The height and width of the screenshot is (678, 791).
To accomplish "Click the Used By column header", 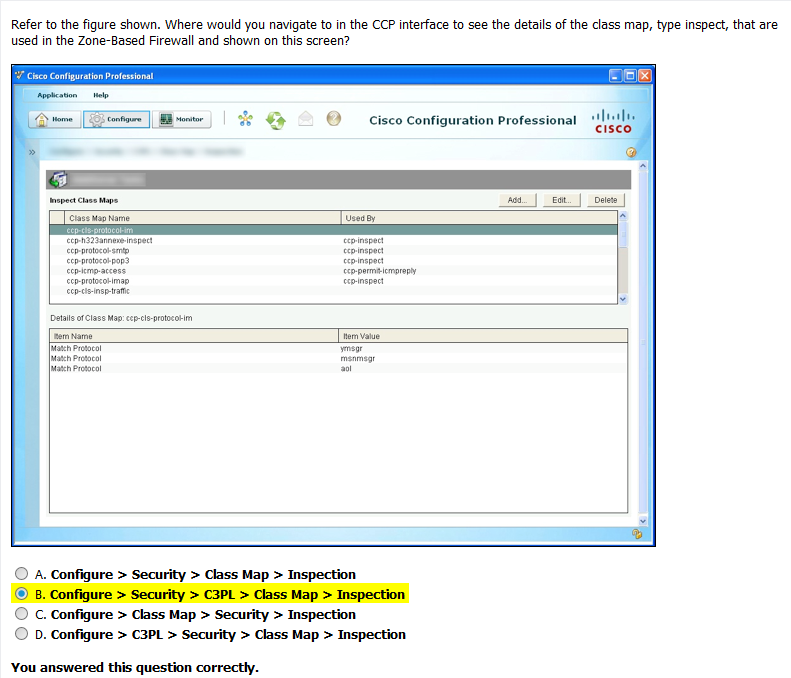I will coord(479,218).
